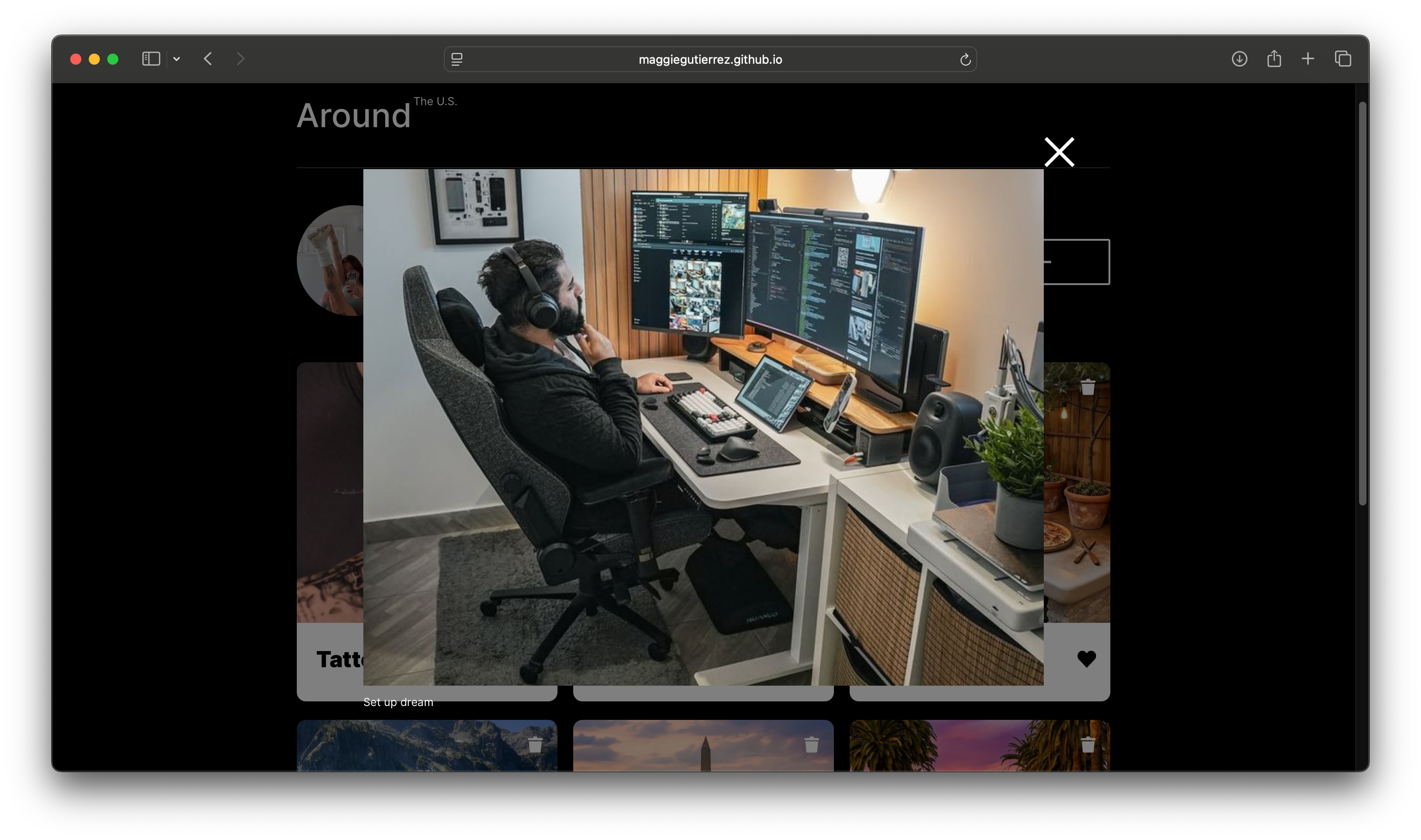Delete the tower sunset card with its trash icon

(x=811, y=744)
